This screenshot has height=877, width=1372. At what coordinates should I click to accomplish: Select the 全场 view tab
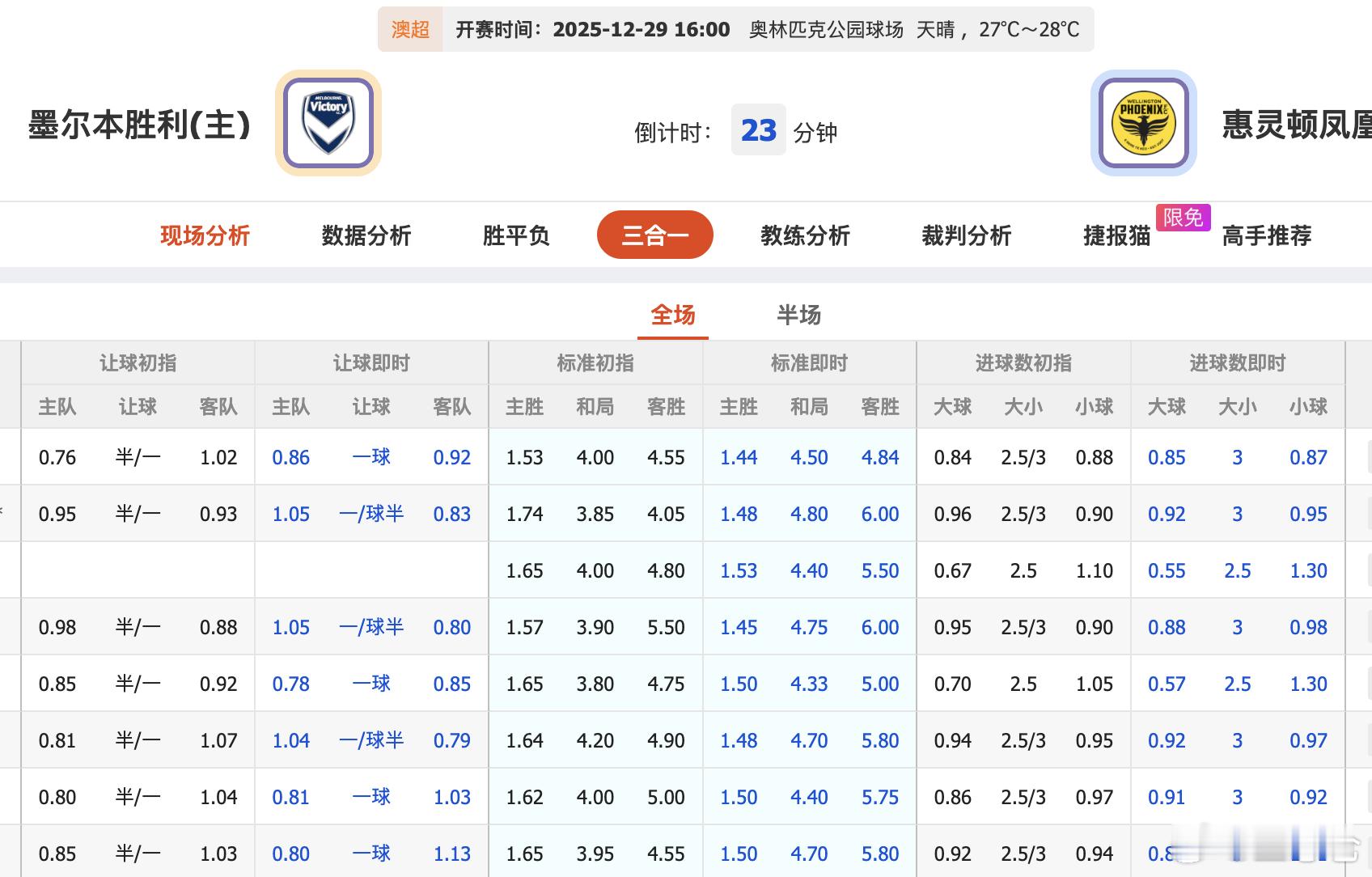click(x=672, y=316)
